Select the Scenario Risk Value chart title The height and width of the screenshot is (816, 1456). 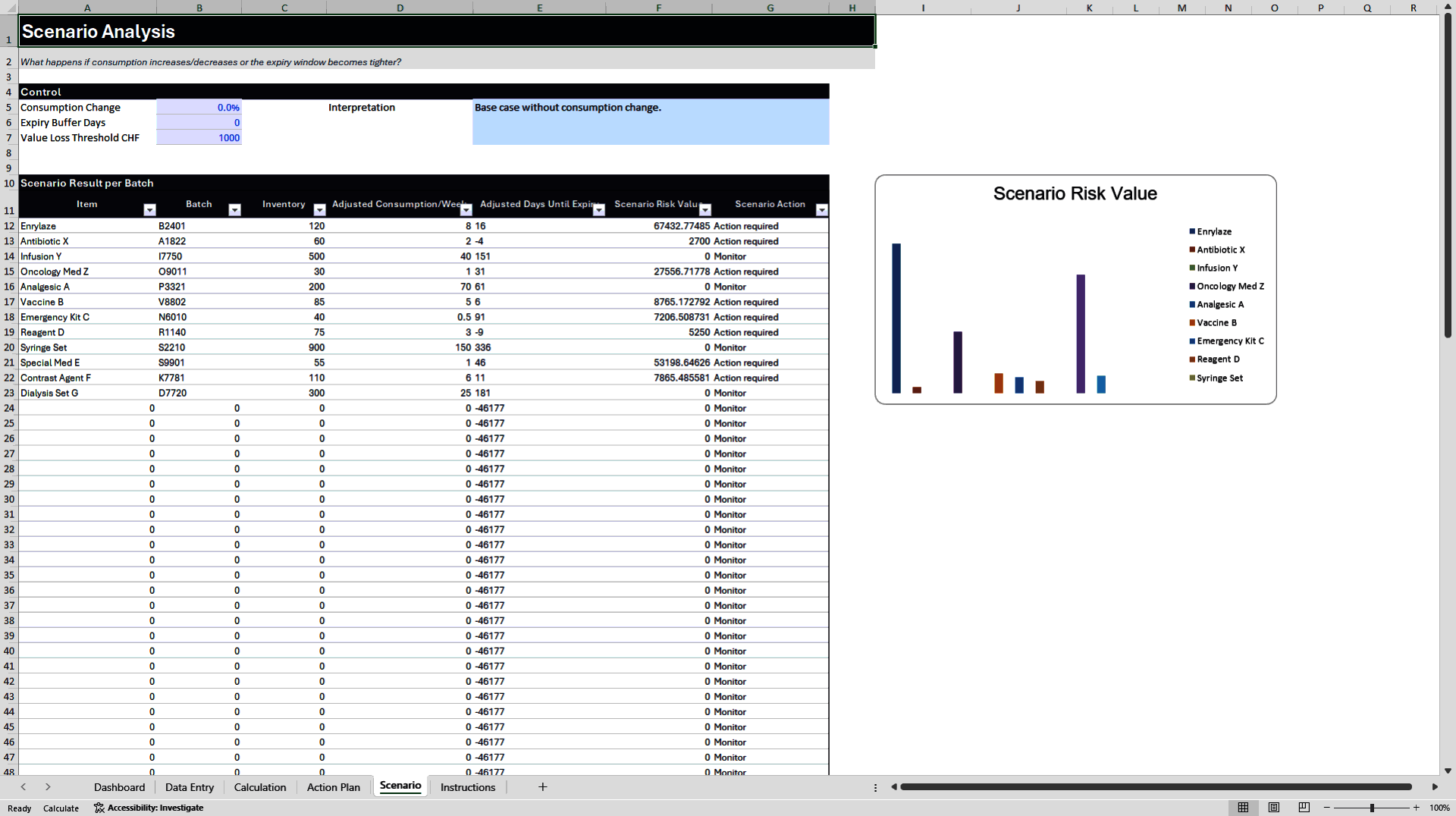point(1075,193)
